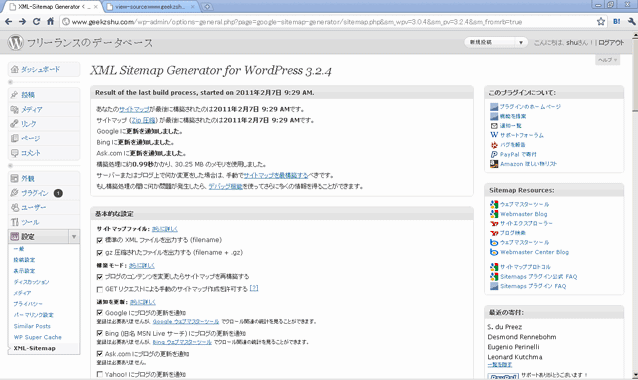The width and height of the screenshot is (638, 380).
Task: Open the サイトマップ link in build results
Action: tap(134, 109)
